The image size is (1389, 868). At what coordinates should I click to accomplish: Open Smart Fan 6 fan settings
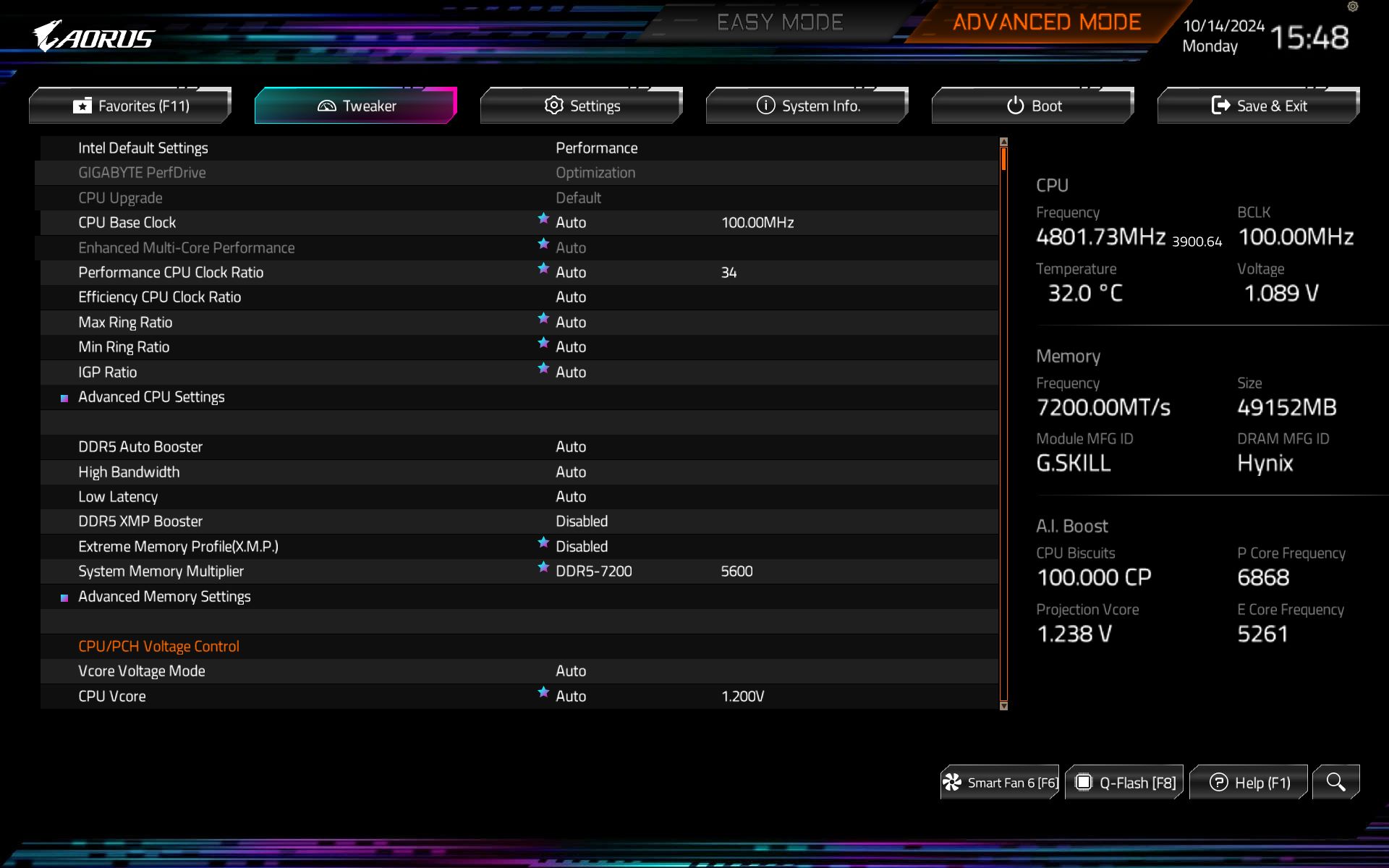[1000, 783]
